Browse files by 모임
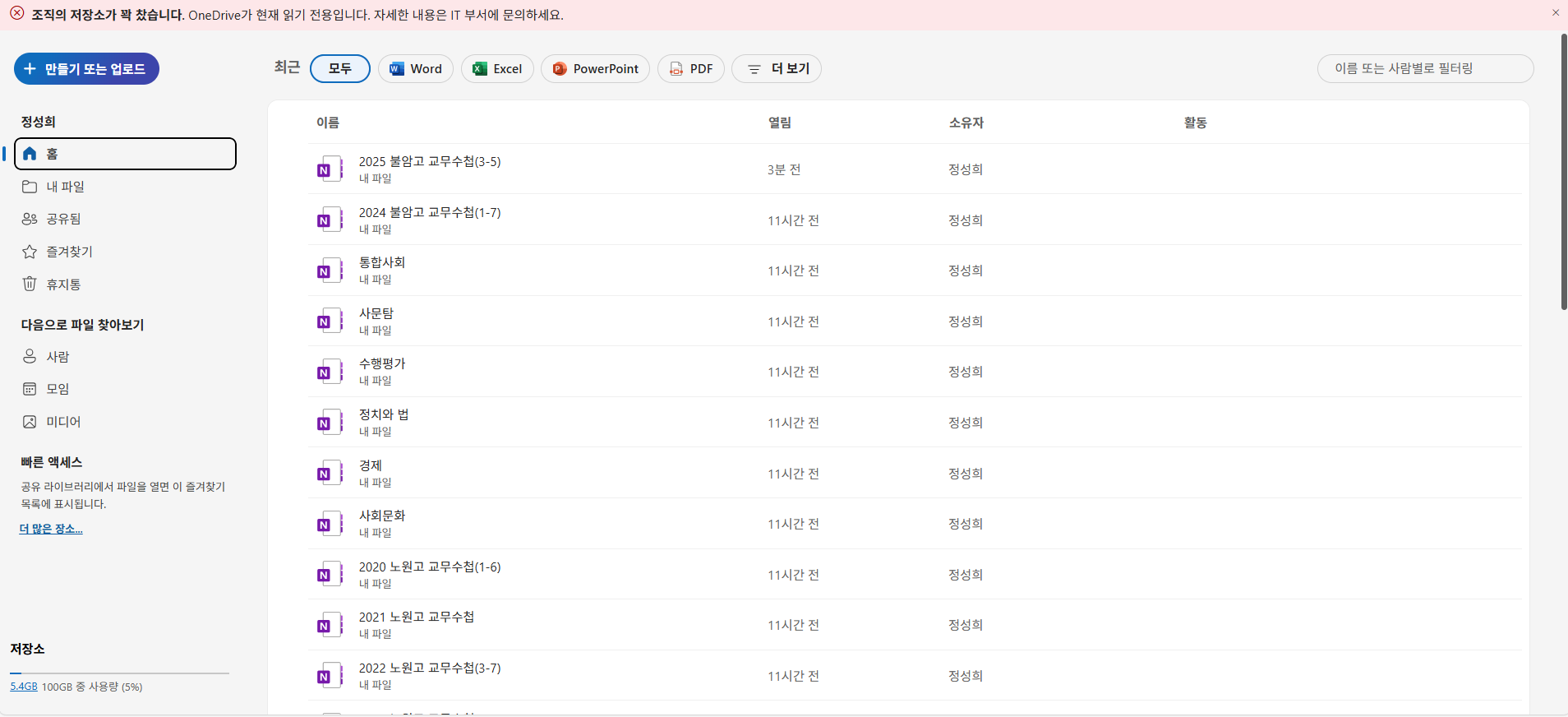This screenshot has width=1568, height=717. 125,389
